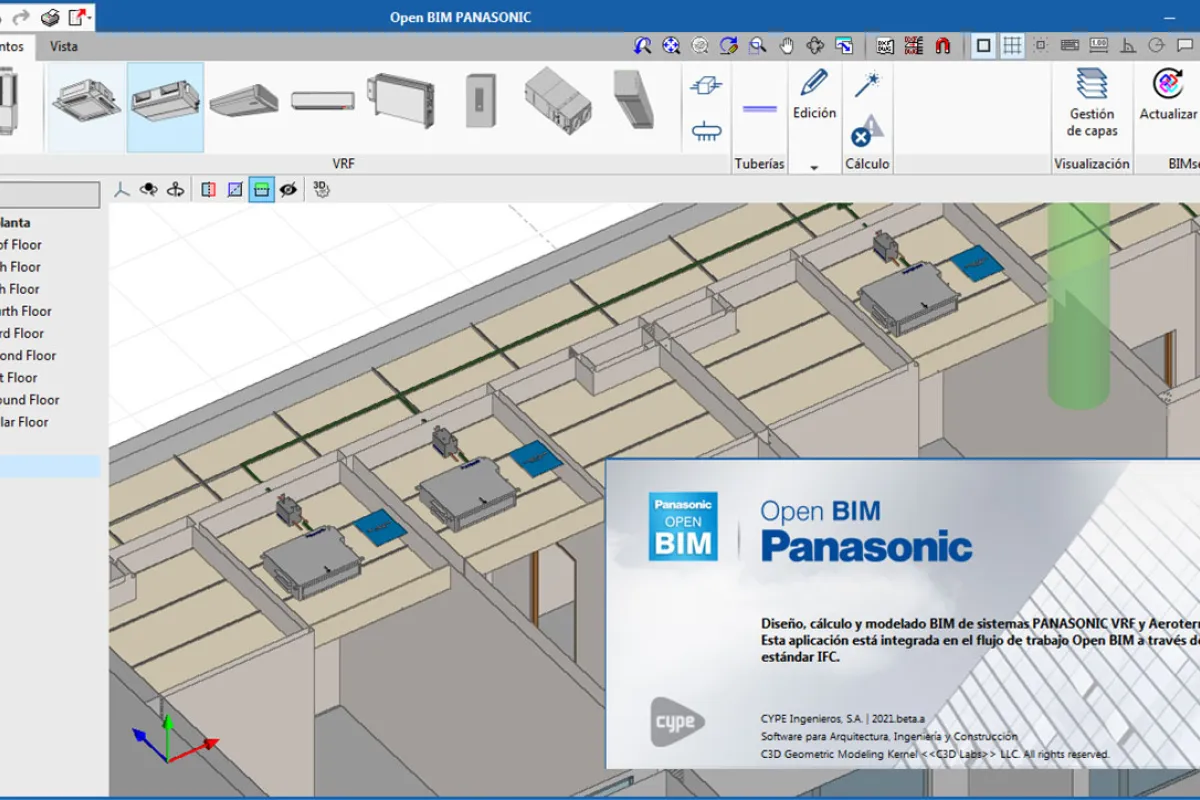
Task: Show calculation errors warning icon
Action: click(867, 131)
